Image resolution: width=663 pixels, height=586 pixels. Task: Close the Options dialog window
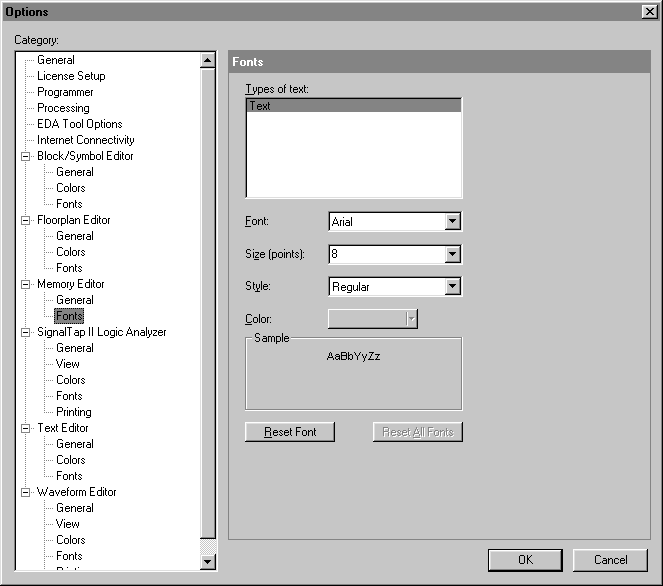pos(649,11)
